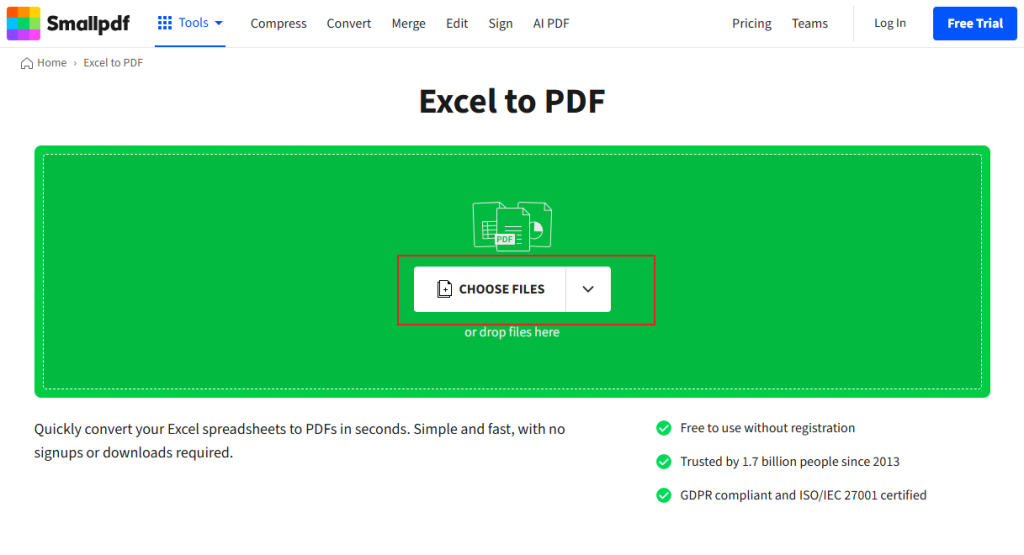
Task: Click checkmark beside 'GDPR compliant'
Action: tap(664, 496)
